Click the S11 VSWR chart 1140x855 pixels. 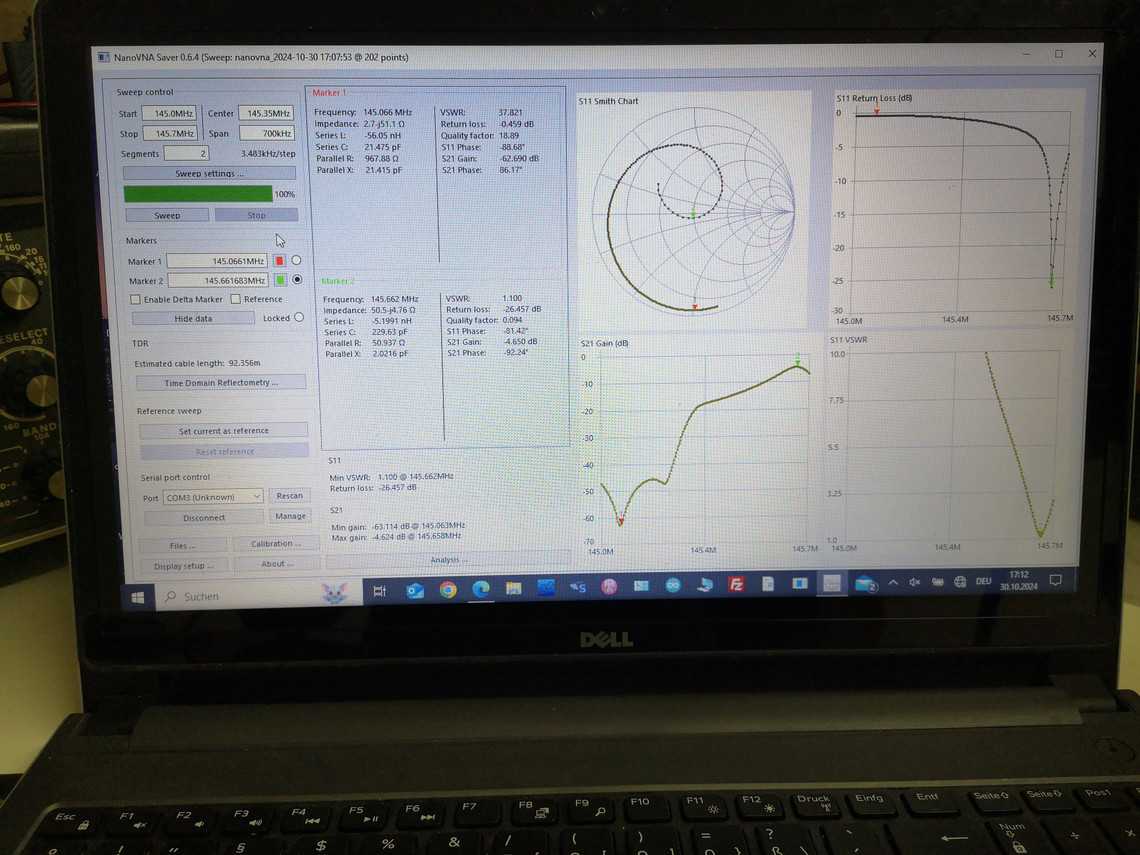pos(948,445)
